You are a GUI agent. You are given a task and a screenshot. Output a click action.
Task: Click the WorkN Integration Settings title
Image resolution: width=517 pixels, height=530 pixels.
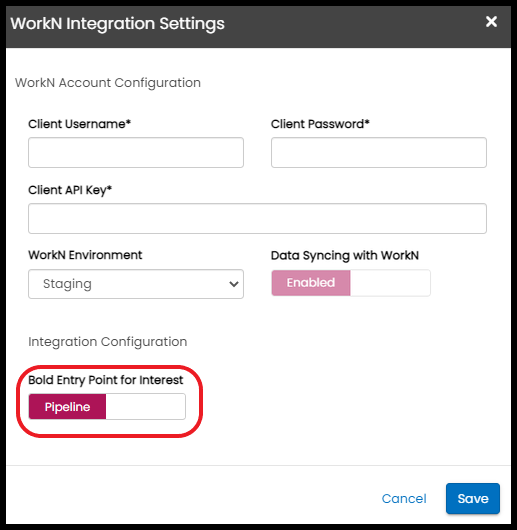pyautogui.click(x=117, y=24)
